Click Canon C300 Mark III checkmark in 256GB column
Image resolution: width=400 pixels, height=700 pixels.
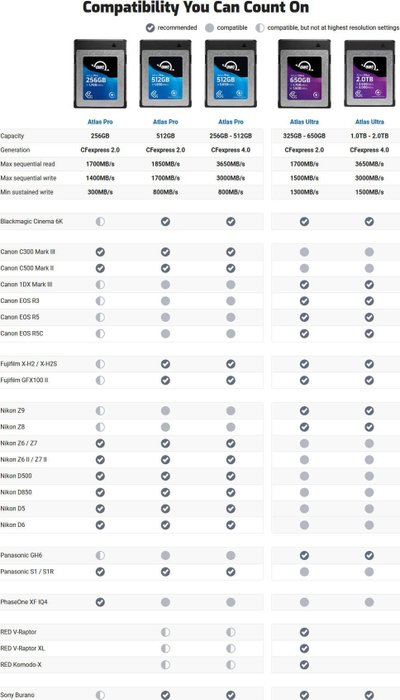(x=100, y=252)
